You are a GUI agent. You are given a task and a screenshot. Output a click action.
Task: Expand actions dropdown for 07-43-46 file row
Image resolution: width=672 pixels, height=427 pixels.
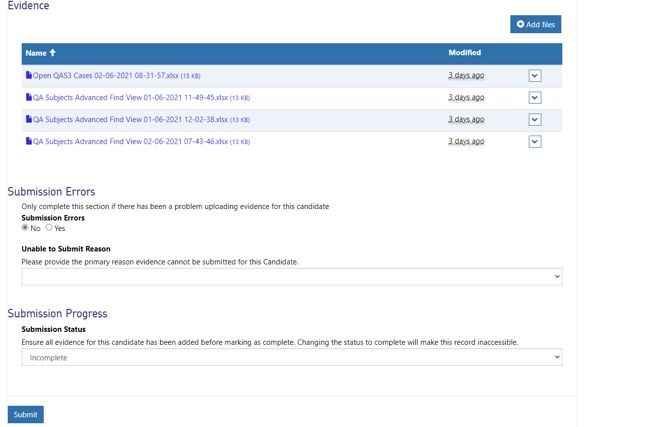point(534,141)
